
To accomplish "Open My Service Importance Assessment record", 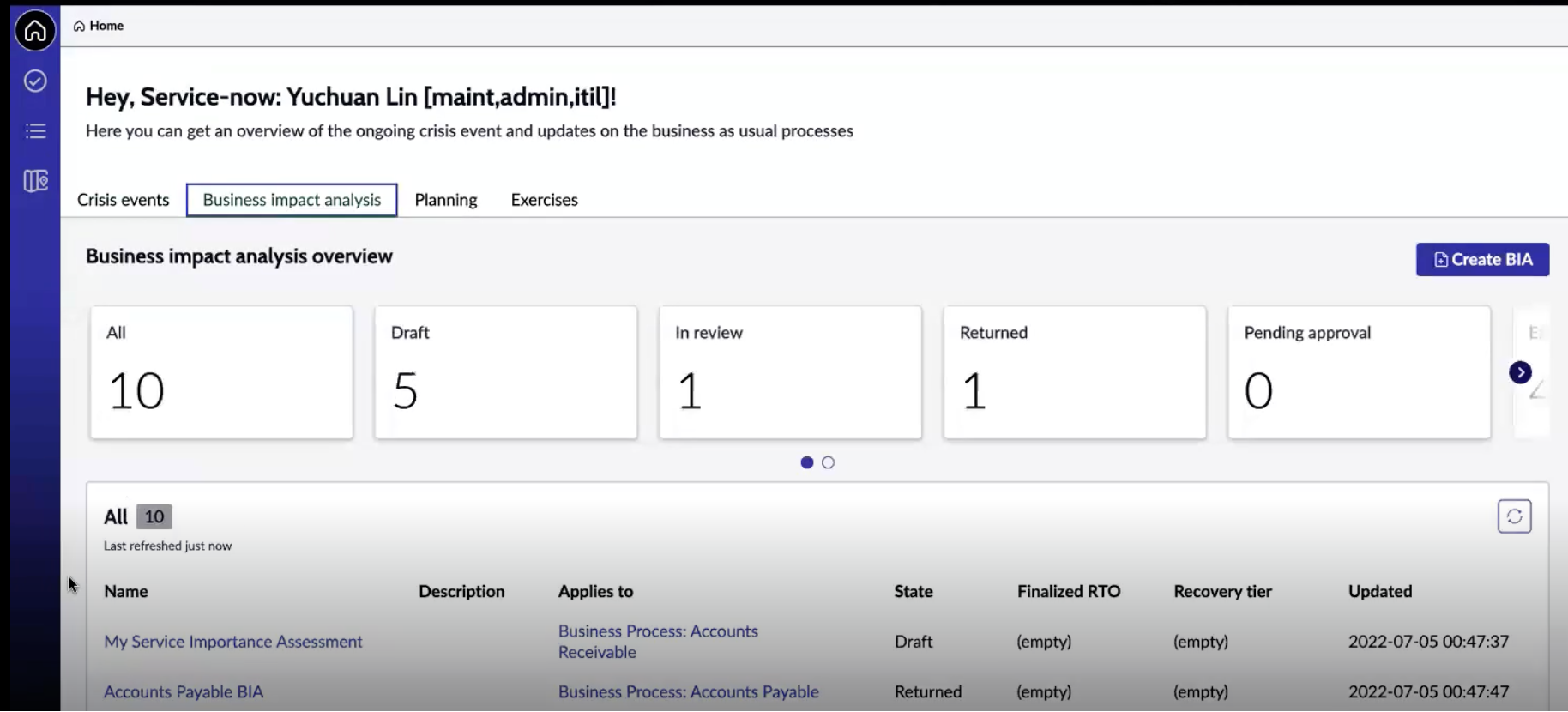I will (233, 642).
